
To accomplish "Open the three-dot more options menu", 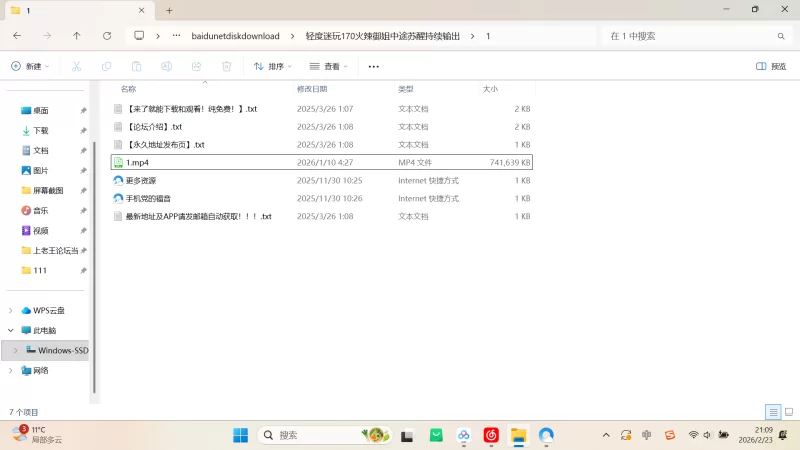I will tap(374, 66).
